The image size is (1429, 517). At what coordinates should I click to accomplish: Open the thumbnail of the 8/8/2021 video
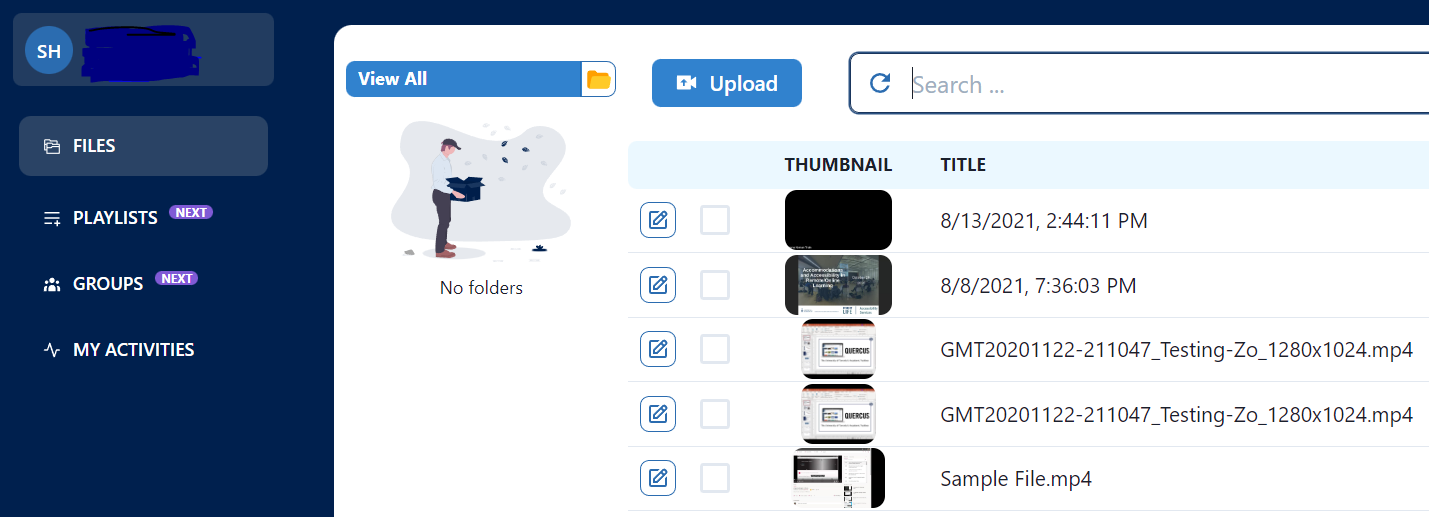[x=838, y=286]
